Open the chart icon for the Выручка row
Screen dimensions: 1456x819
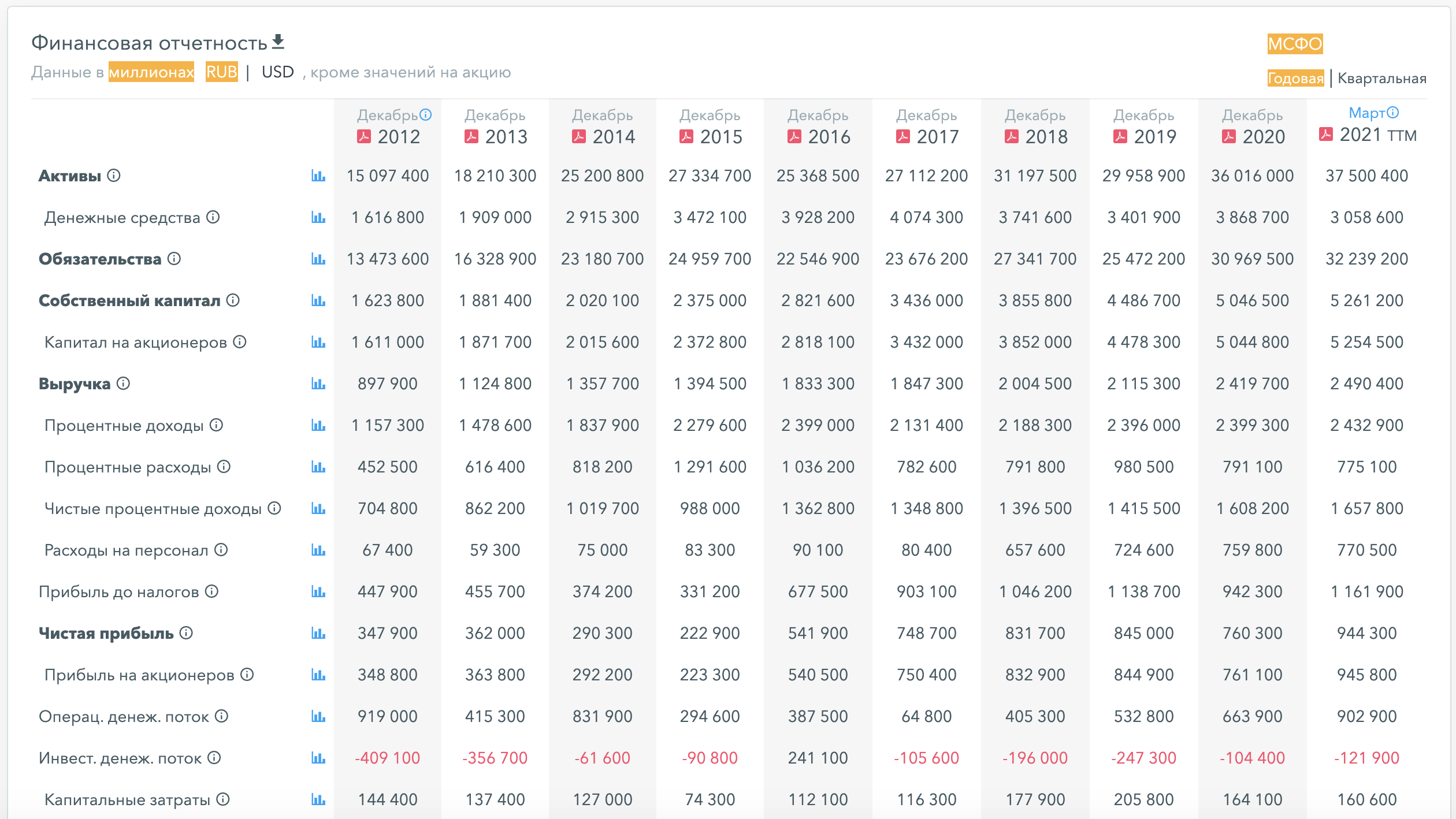[318, 384]
